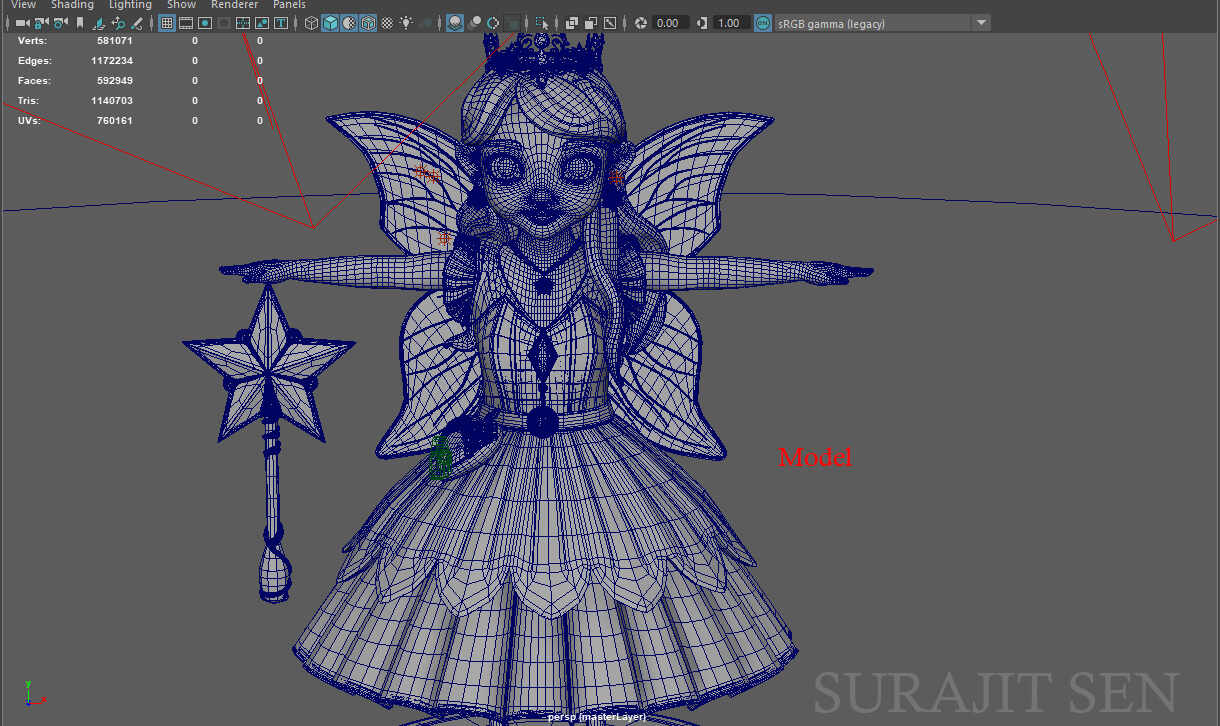Open the Lighting menu
This screenshot has width=1220, height=726.
[130, 5]
